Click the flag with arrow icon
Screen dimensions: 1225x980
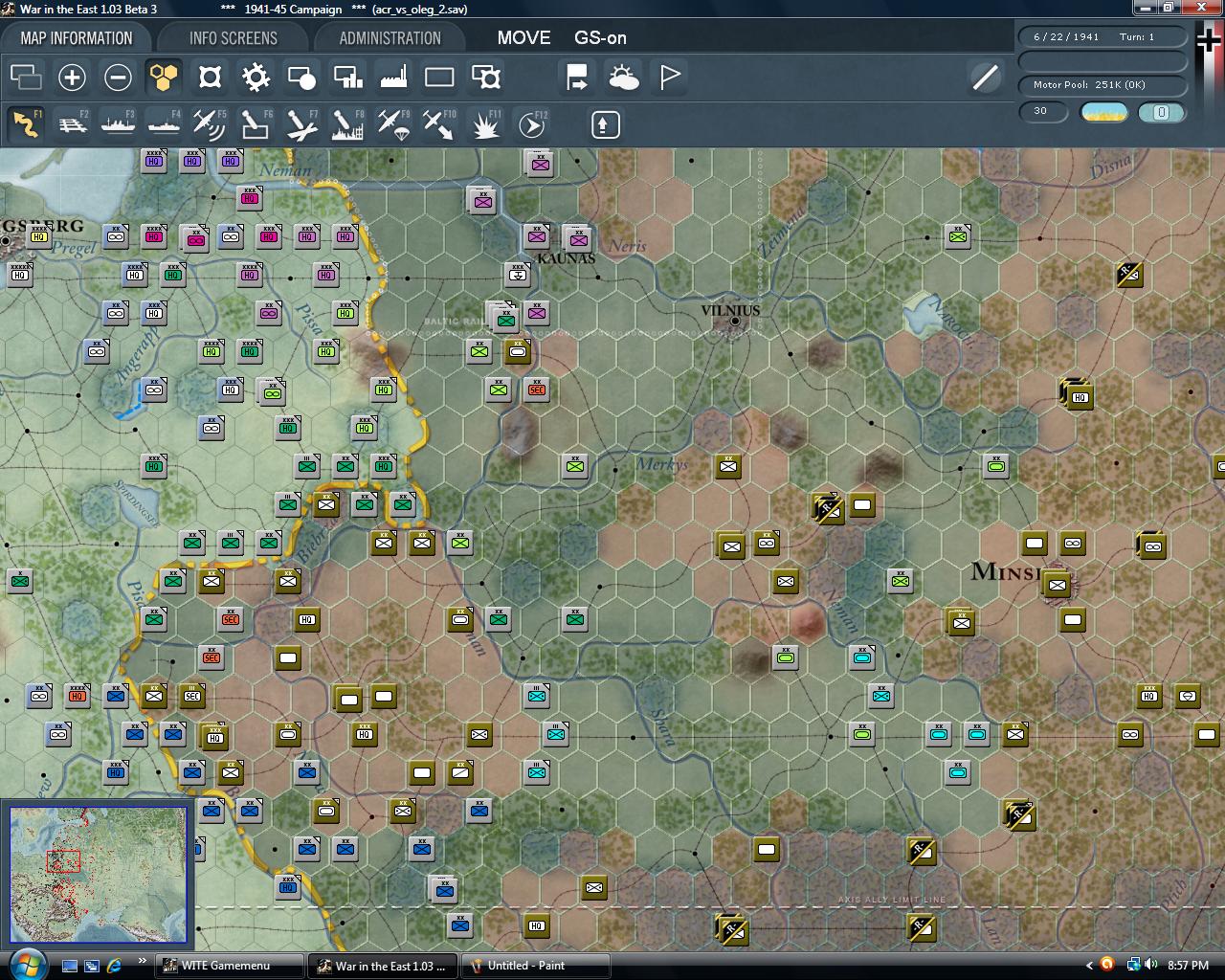[577, 77]
